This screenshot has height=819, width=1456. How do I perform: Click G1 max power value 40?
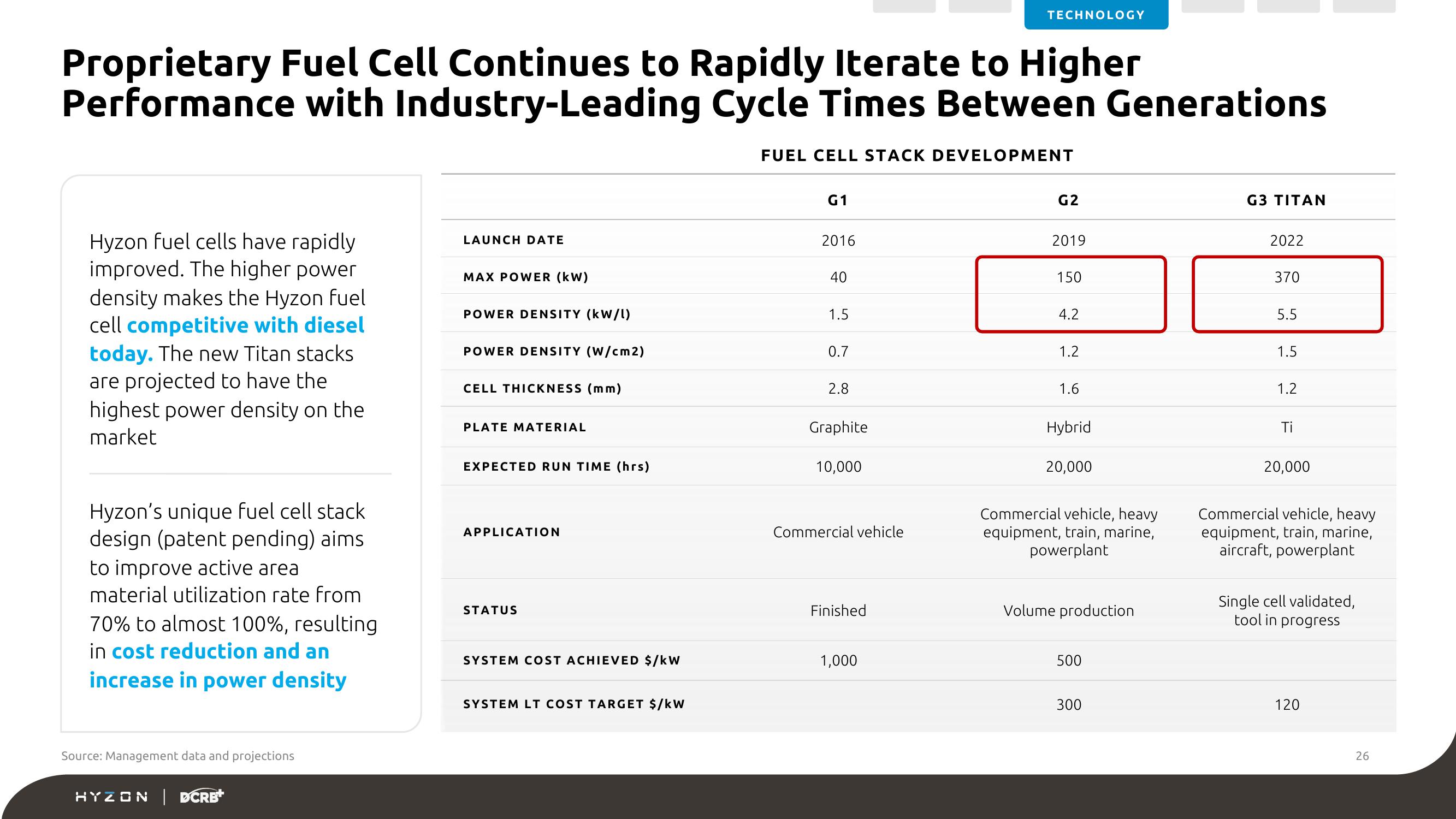click(x=838, y=277)
